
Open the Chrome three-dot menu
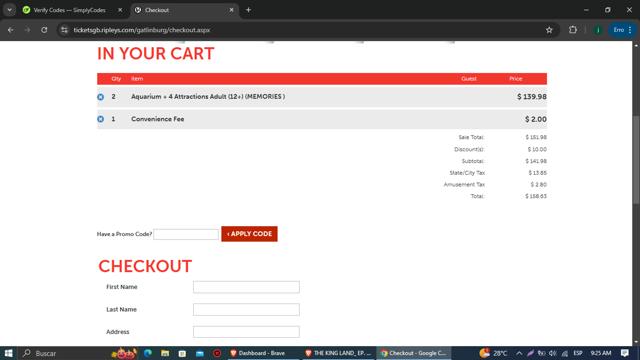click(630, 30)
